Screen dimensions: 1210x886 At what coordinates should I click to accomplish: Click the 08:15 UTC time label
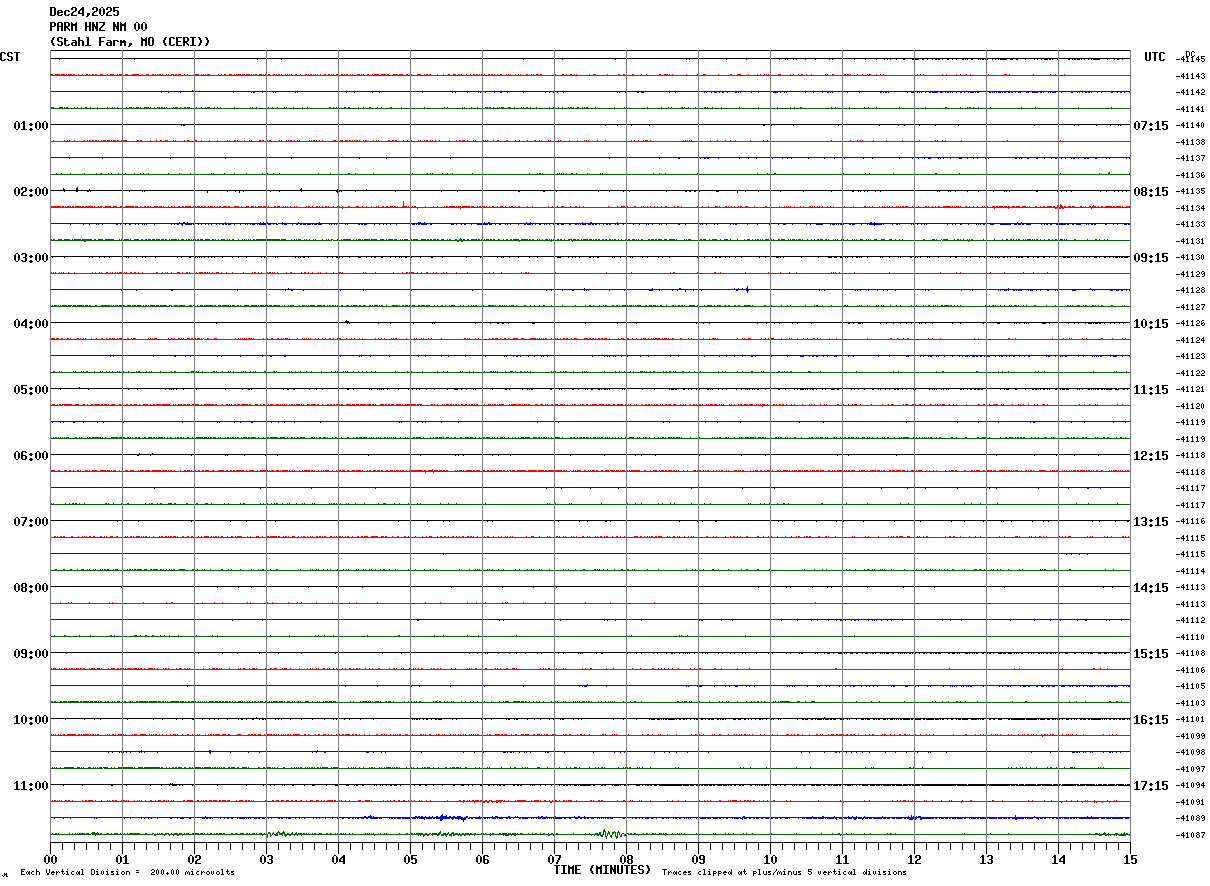point(1150,192)
